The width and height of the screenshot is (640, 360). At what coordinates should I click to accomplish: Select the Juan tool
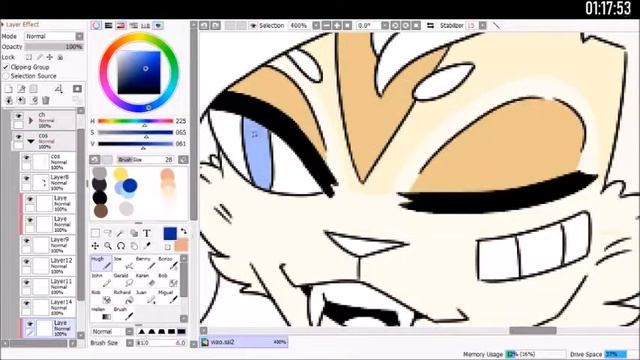coord(145,297)
